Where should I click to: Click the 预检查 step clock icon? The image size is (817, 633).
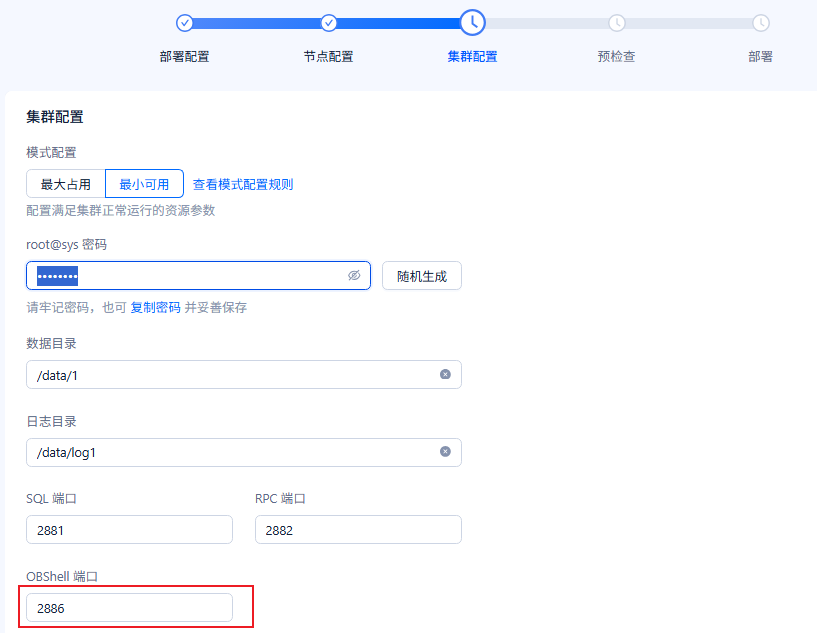tap(617, 23)
